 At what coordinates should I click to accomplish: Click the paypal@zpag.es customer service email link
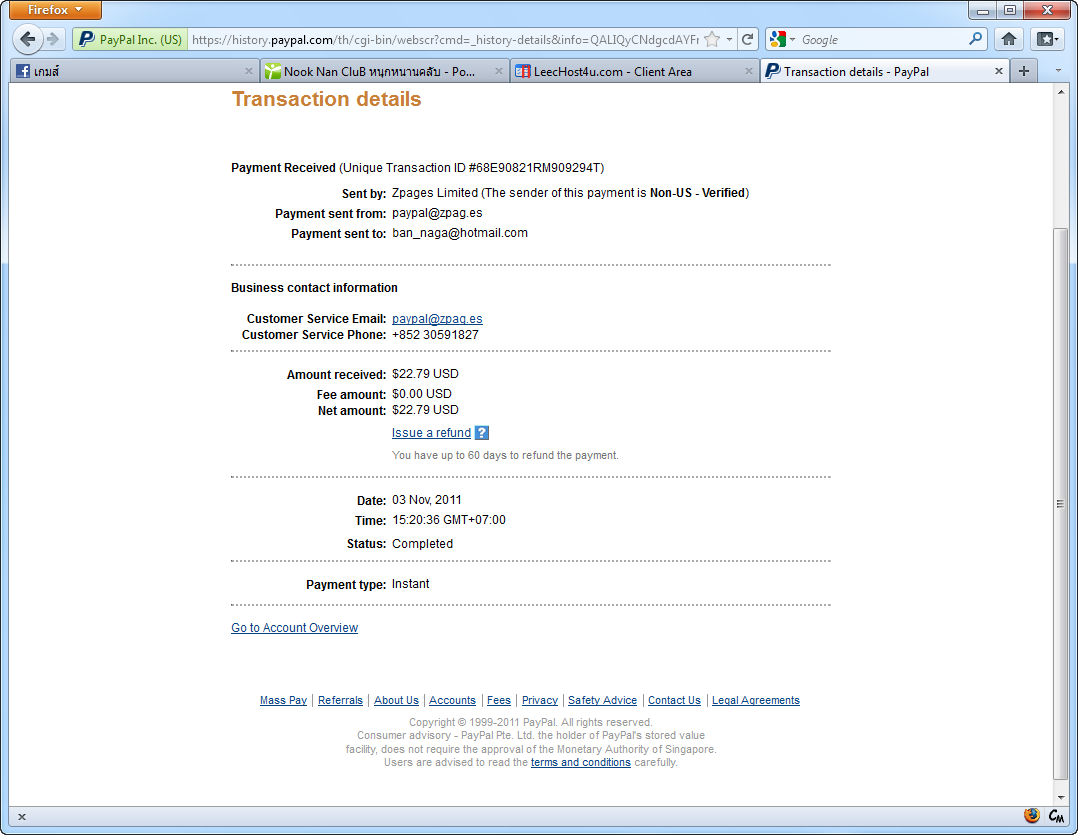click(x=437, y=319)
